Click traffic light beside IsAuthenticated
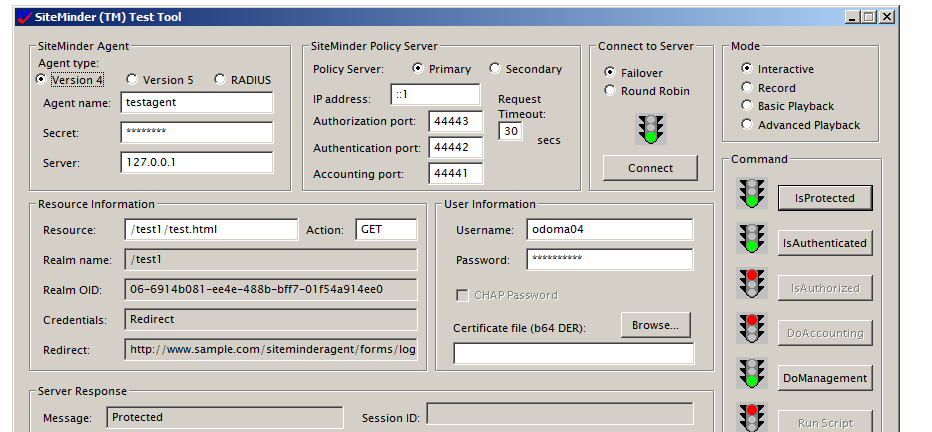This screenshot has height=432, width=932. 752,238
